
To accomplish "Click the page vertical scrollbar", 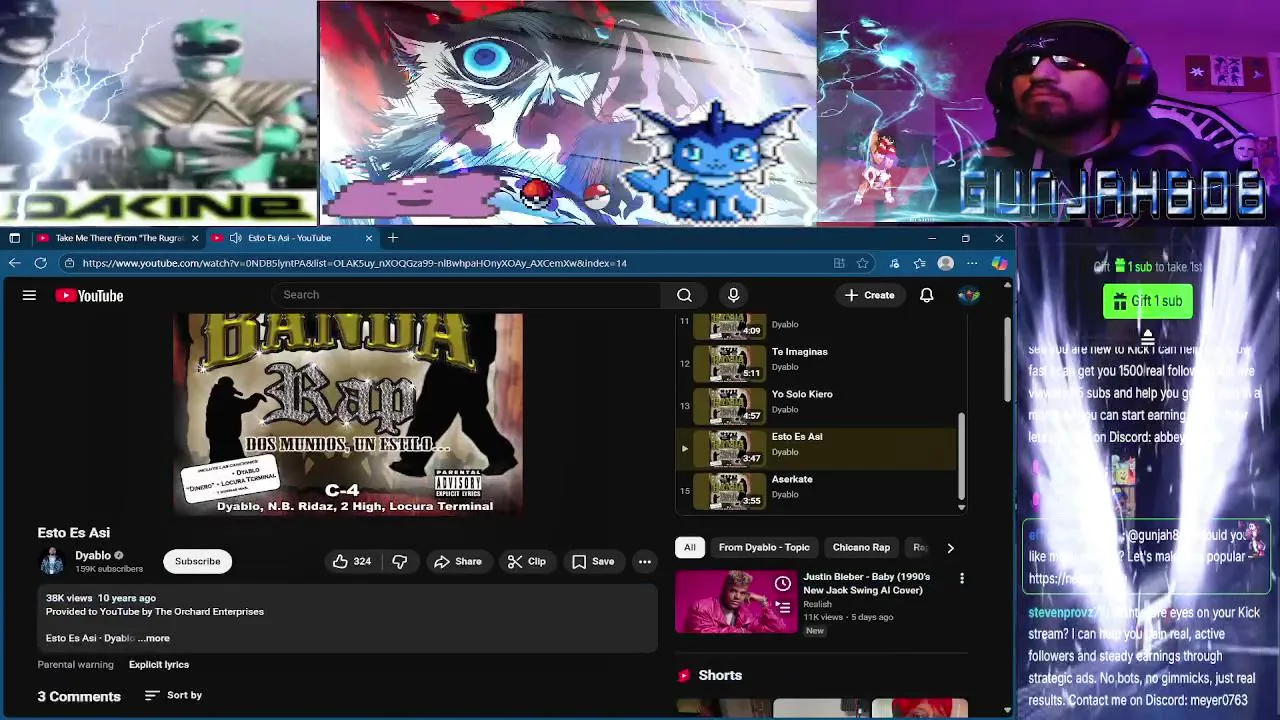I will 1007,362.
